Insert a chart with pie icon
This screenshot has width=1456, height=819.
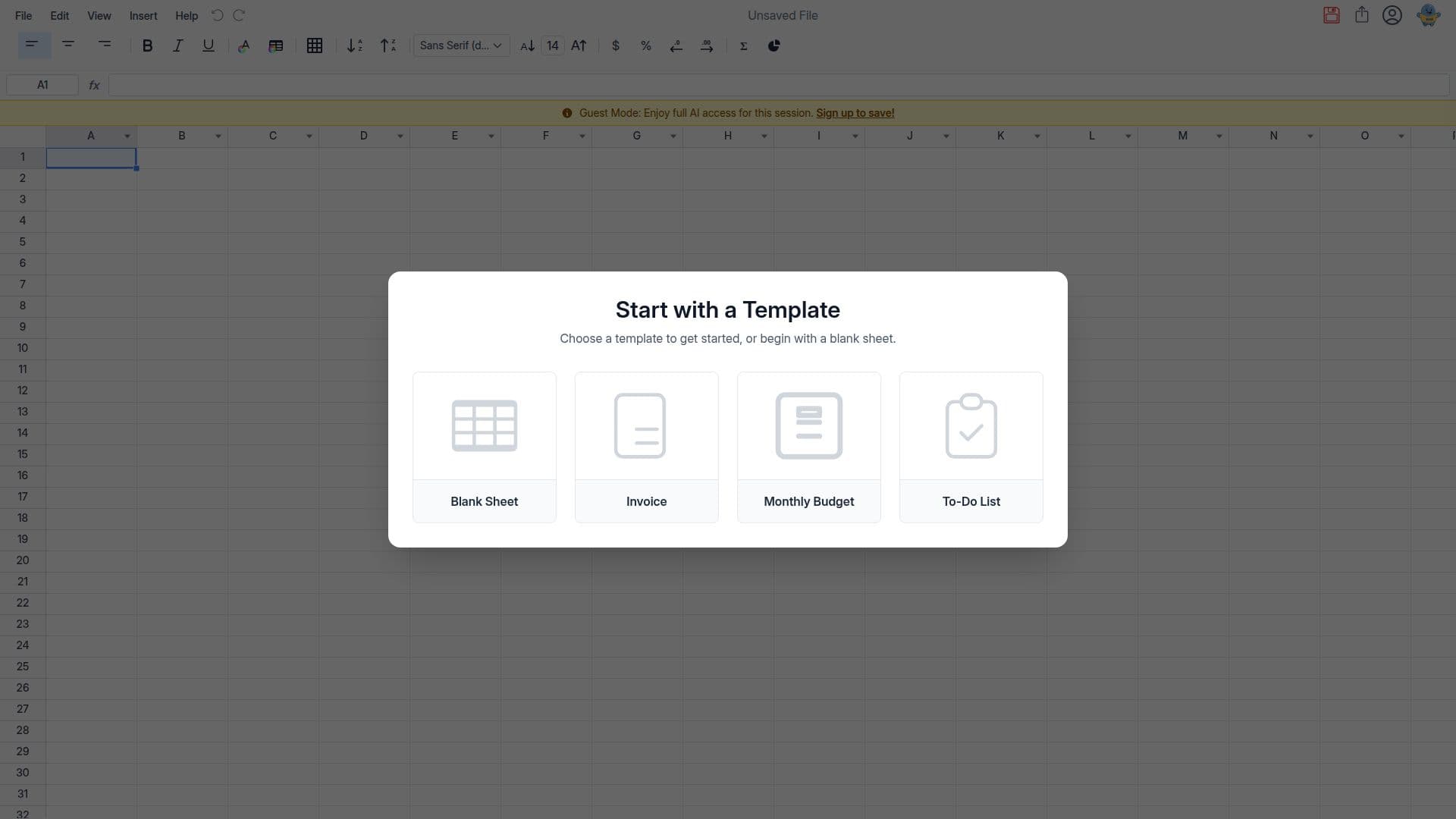click(774, 45)
